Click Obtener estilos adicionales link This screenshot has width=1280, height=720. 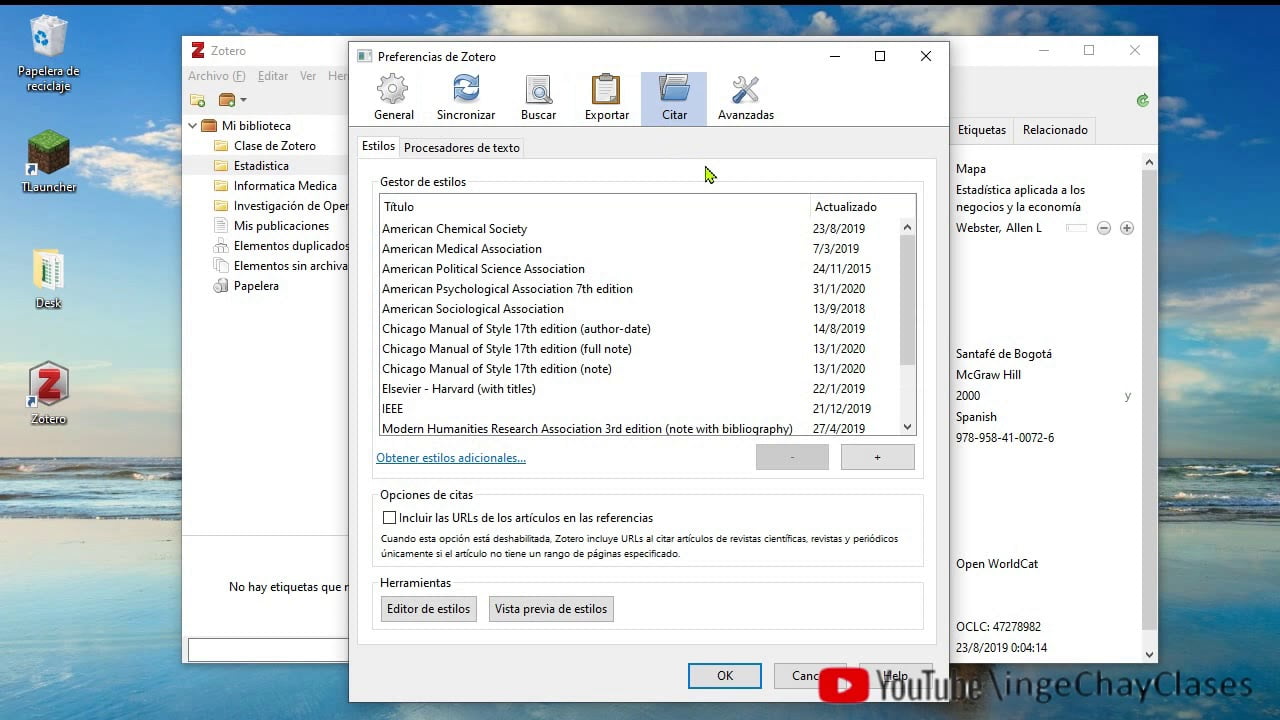pos(451,458)
